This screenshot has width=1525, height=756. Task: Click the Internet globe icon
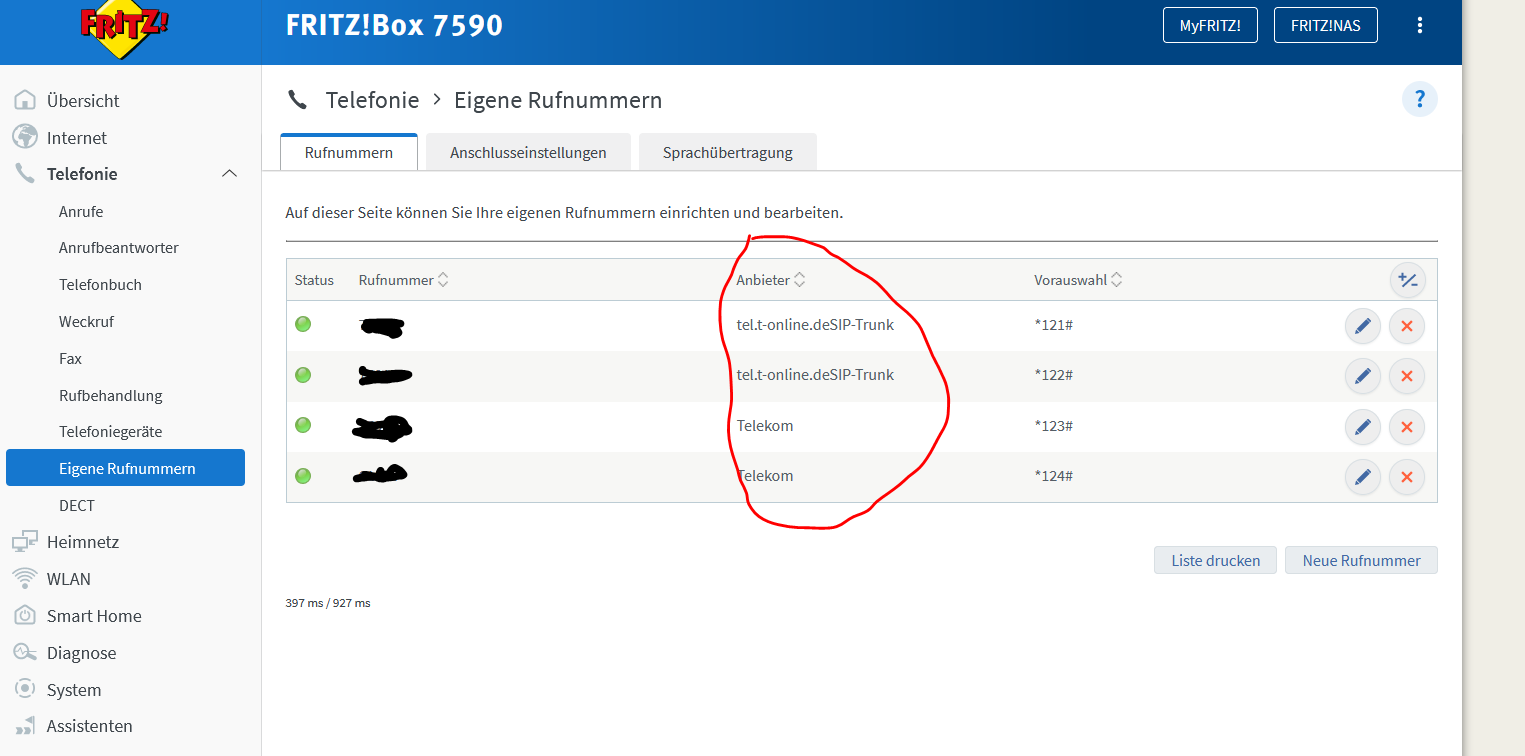point(25,137)
